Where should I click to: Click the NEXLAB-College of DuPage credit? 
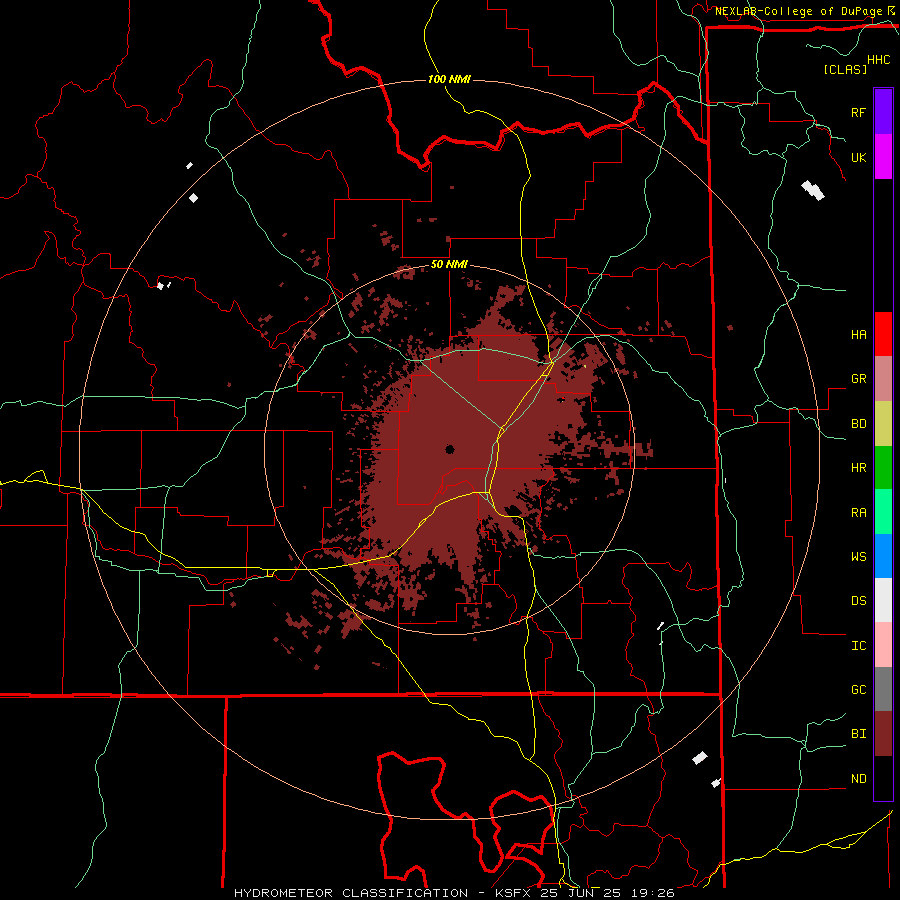click(798, 11)
